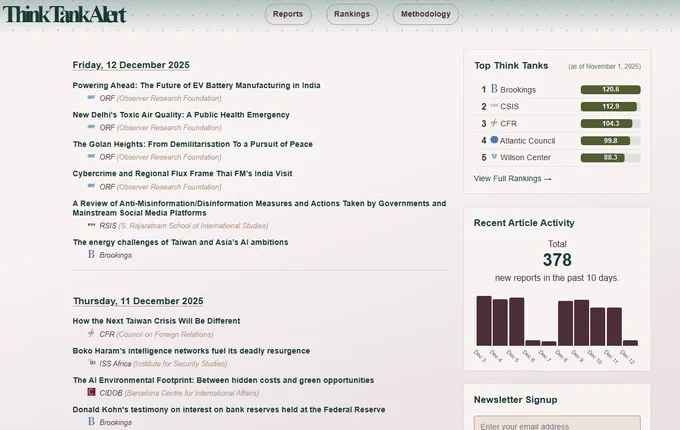This screenshot has height=430, width=680.
Task: Open Anti-Misinformation/Disinformation Measures review article
Action: (x=259, y=208)
